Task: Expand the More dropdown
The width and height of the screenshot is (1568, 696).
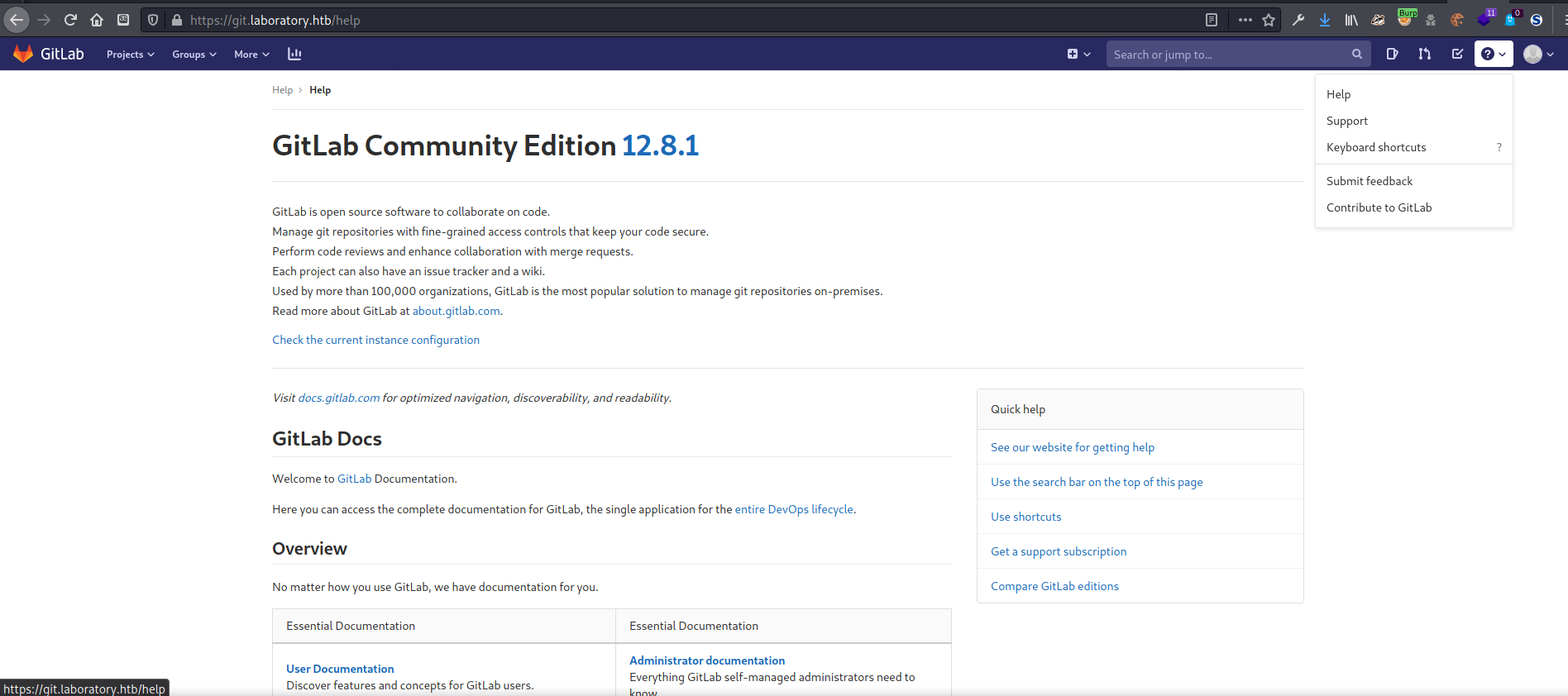Action: coord(251,54)
